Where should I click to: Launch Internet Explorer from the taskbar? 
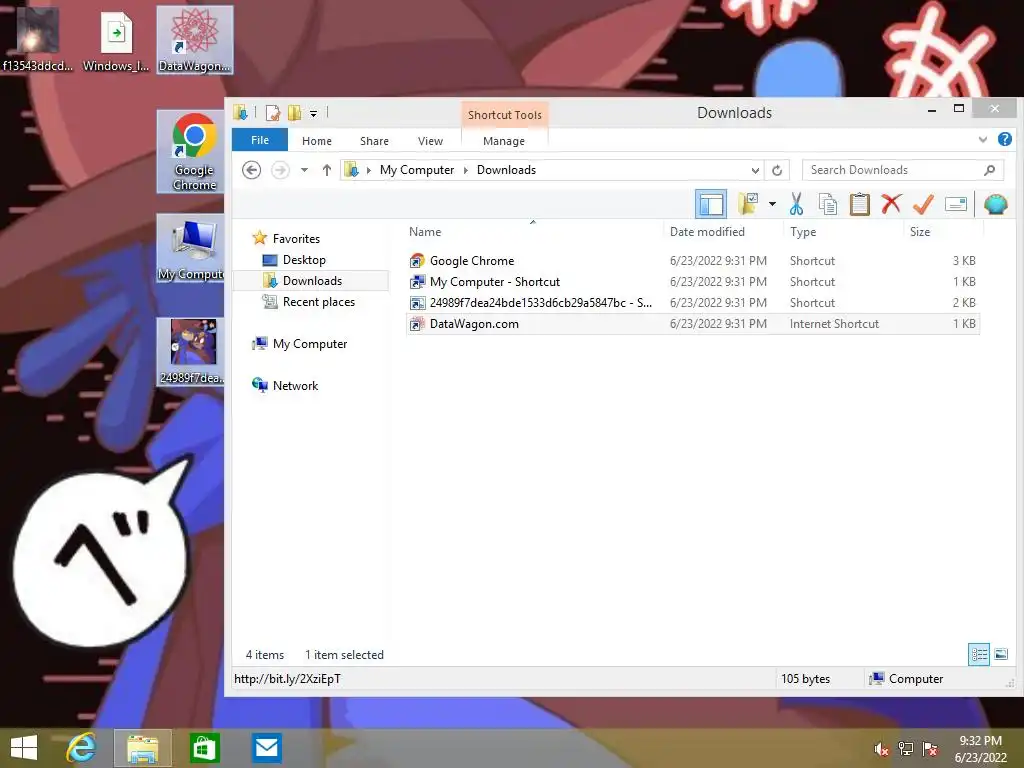click(81, 748)
